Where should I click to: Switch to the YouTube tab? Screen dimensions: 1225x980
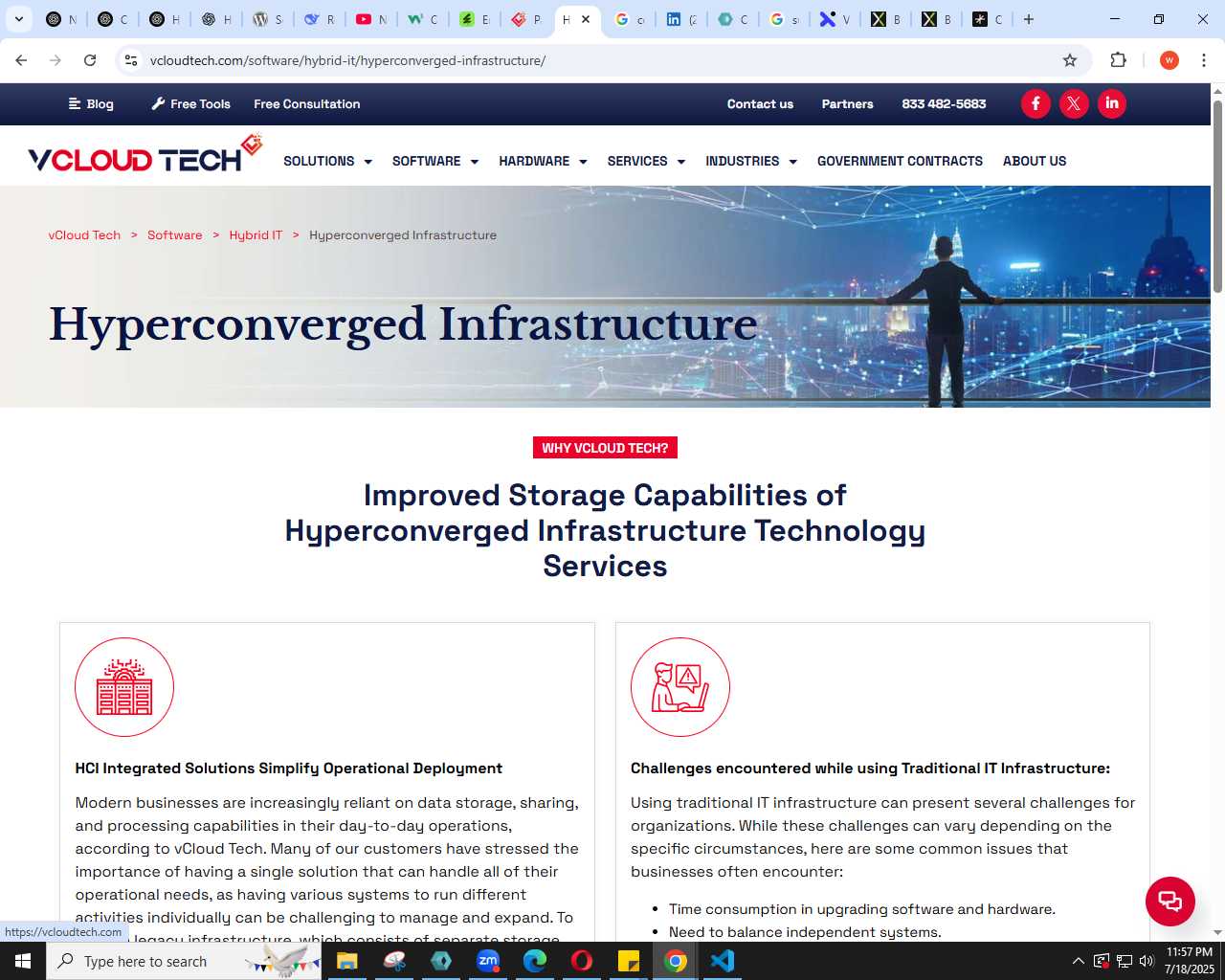pos(371,19)
